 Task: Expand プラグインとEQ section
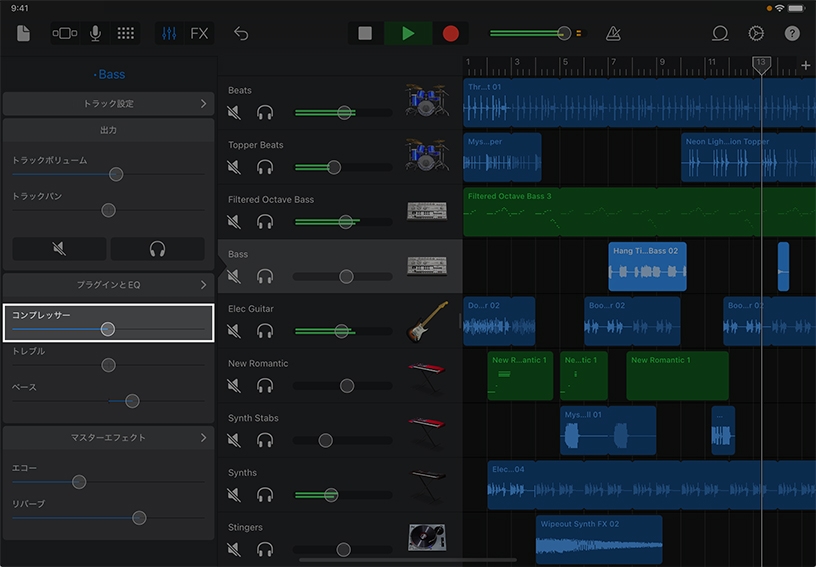click(x=108, y=285)
